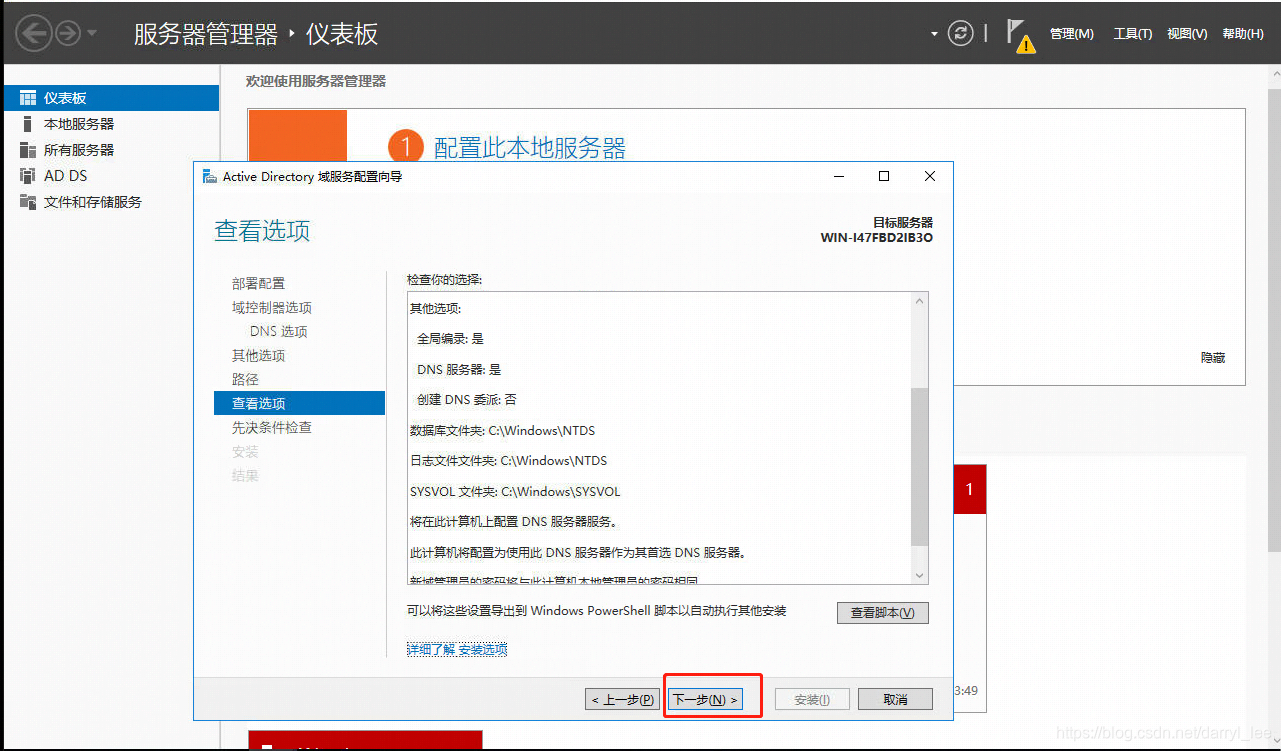Open the 详细了解 安装选项 link
Viewport: 1281px width, 751px height.
pos(457,650)
